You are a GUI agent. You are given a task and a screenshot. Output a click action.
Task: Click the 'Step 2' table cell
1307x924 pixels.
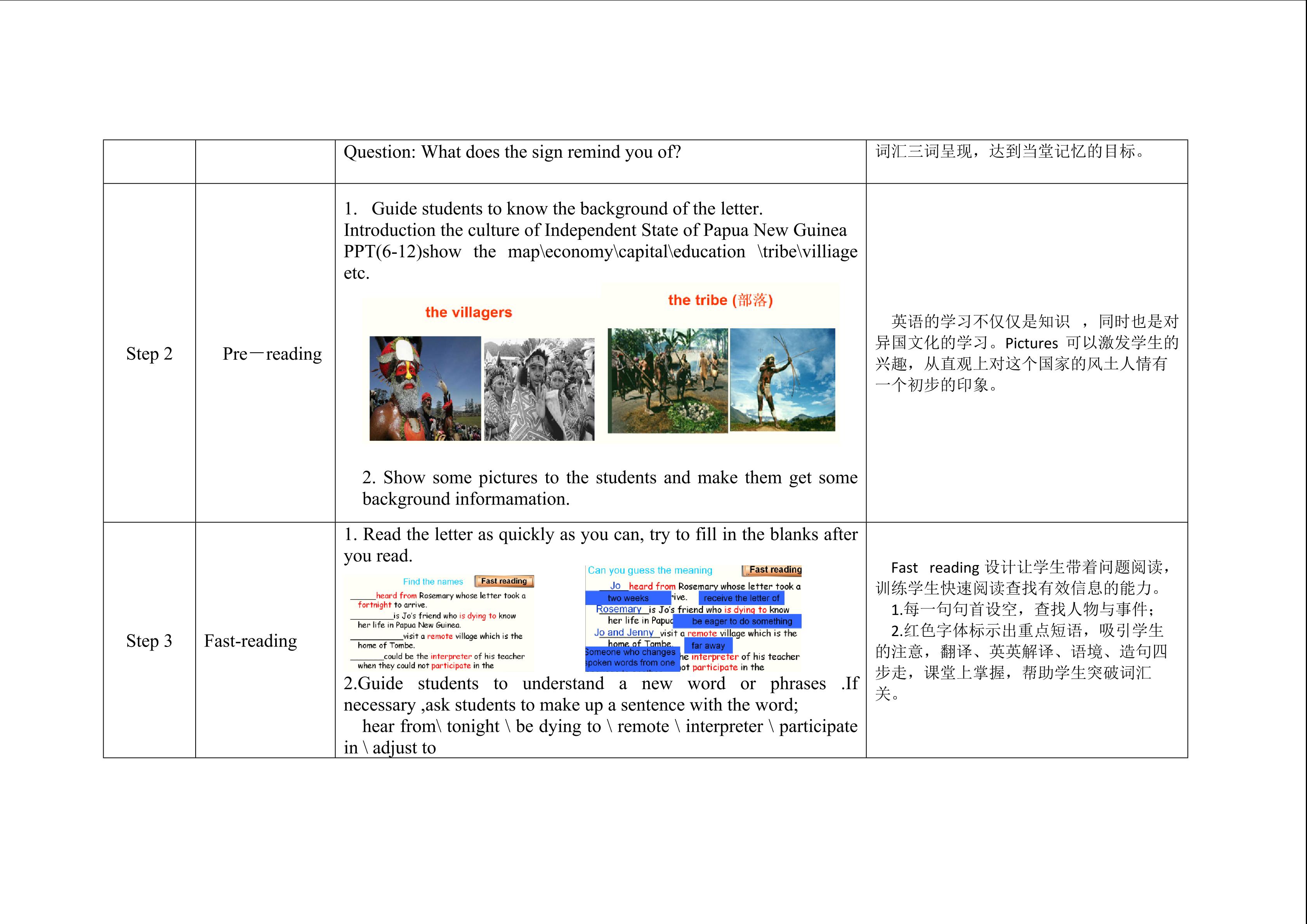pyautogui.click(x=149, y=353)
